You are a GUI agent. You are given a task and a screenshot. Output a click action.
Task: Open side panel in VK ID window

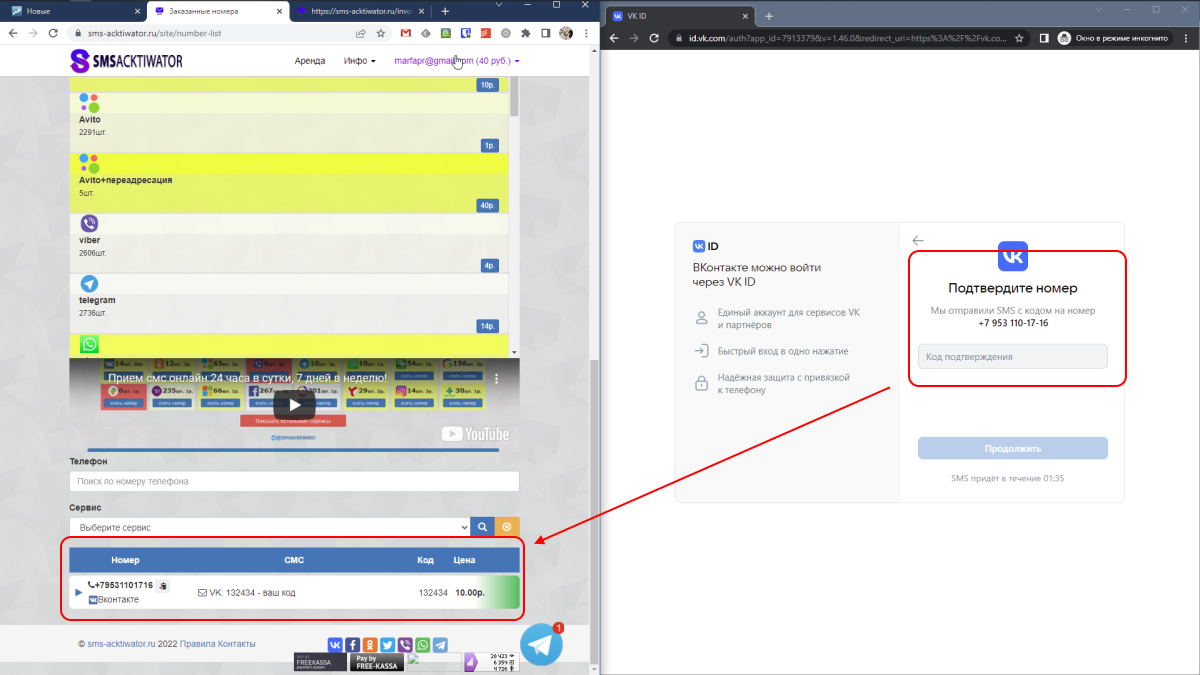click(1043, 39)
